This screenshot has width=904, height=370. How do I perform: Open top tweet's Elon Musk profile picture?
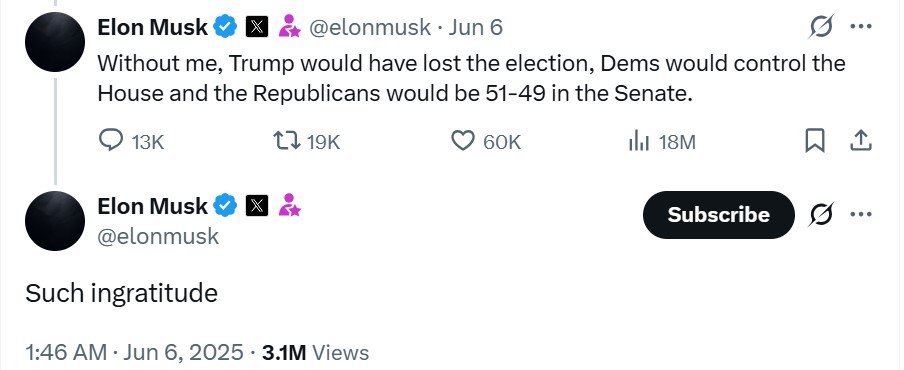click(x=55, y=42)
